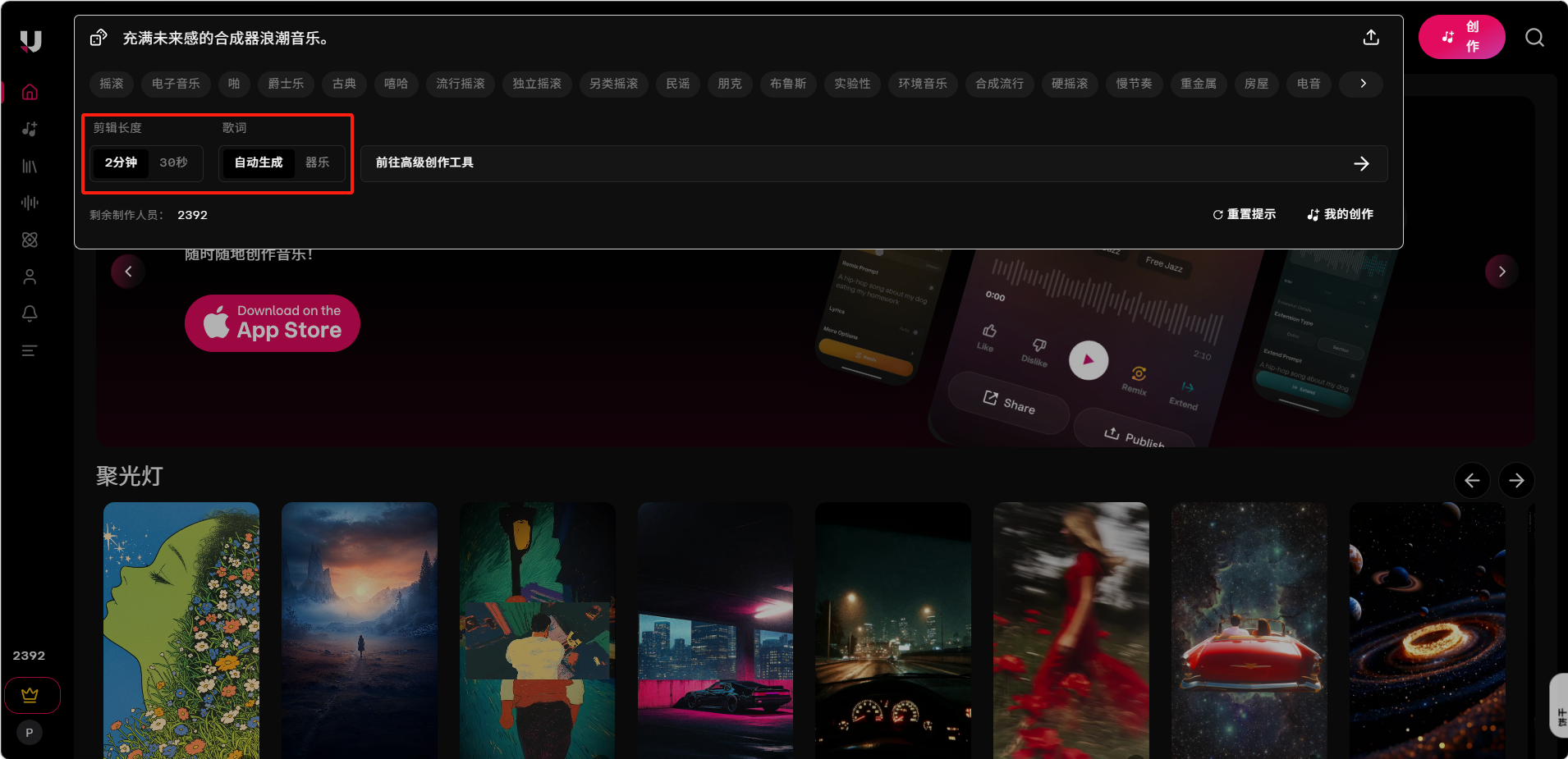
Task: Add the 合成流行 genre tag
Action: [x=999, y=84]
